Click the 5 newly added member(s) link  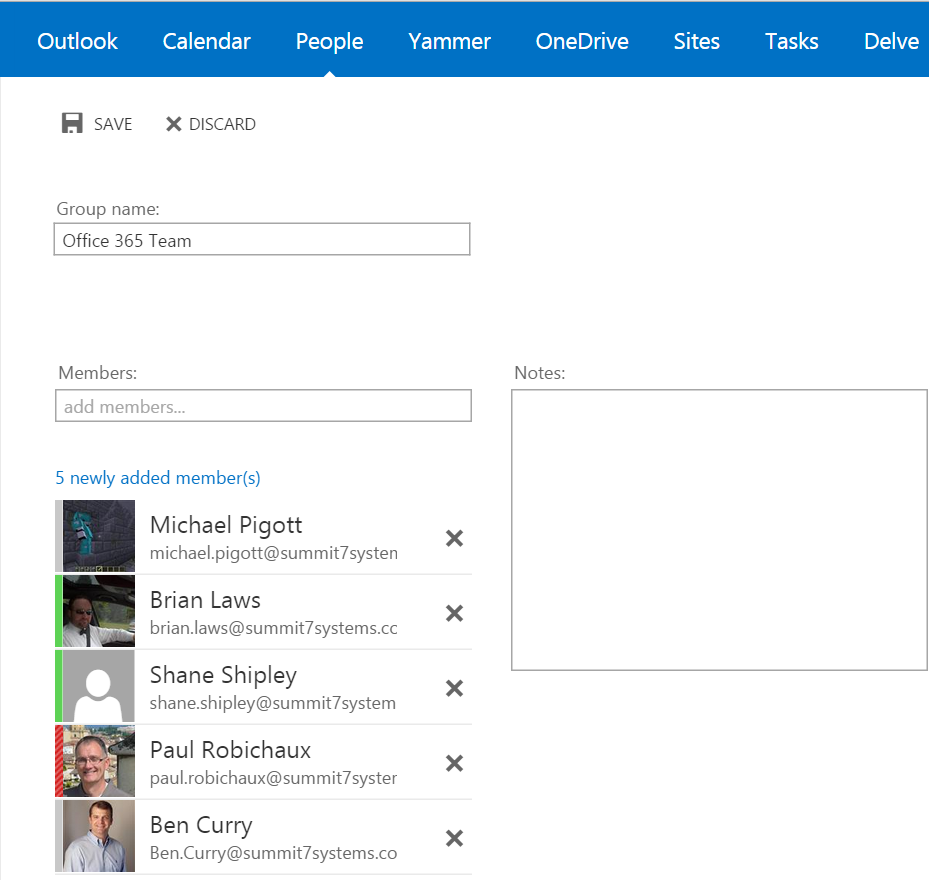158,478
